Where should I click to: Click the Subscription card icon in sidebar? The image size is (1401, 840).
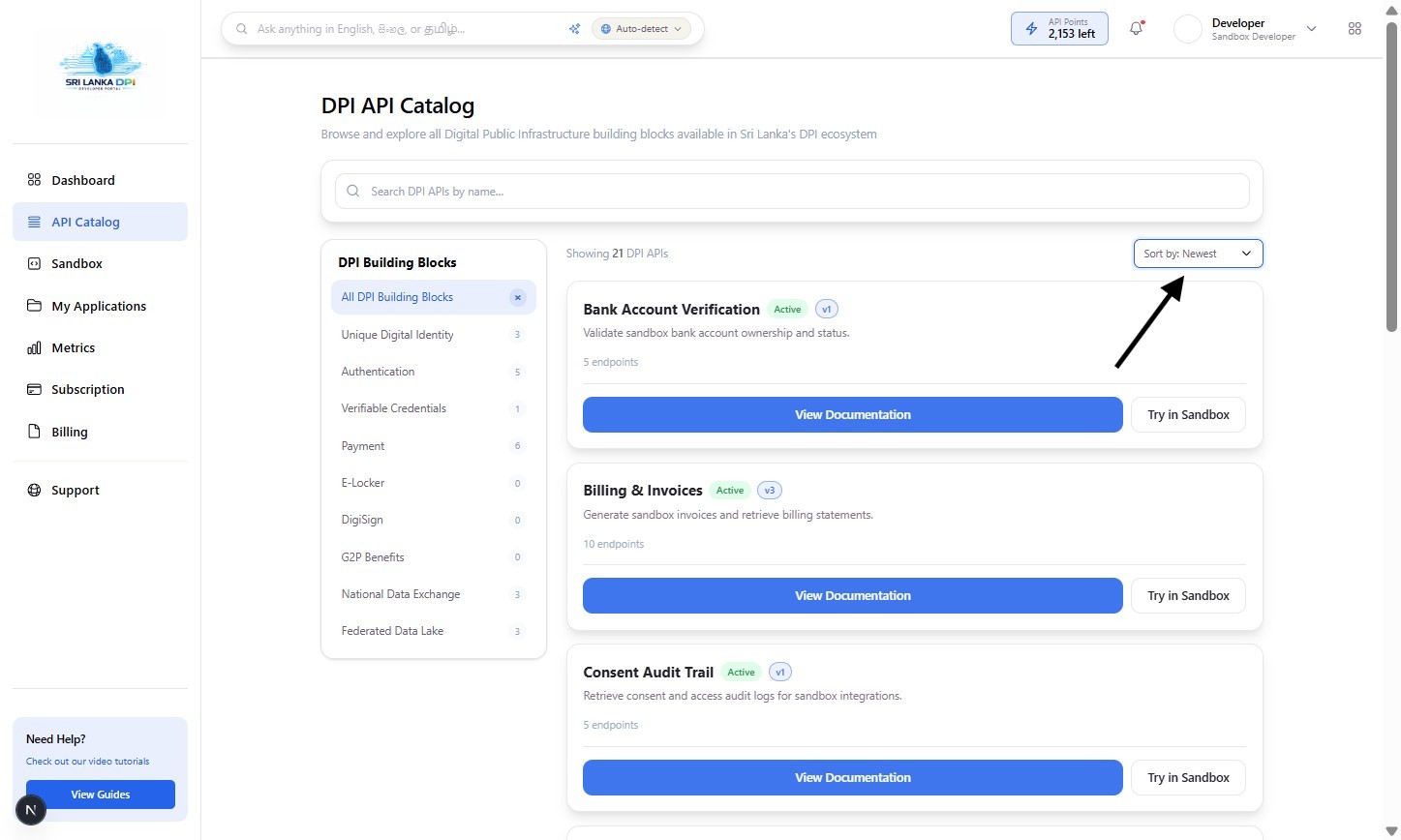coord(34,389)
